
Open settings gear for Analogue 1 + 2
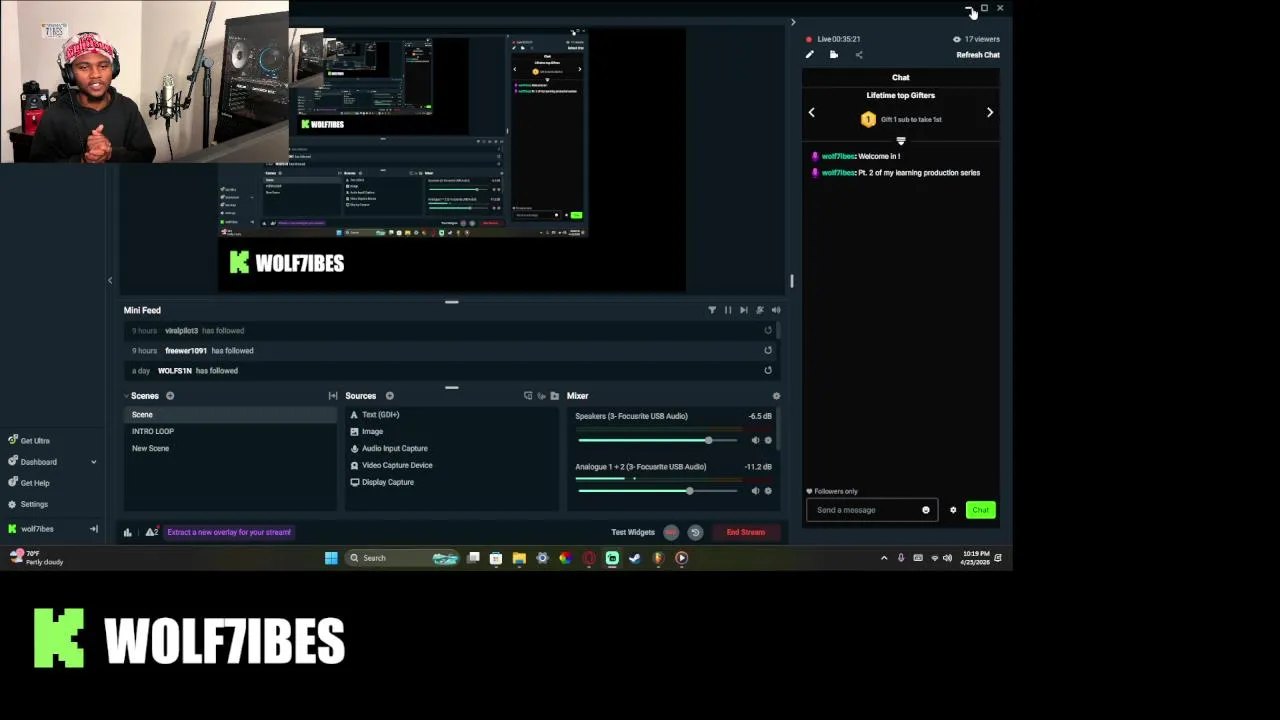click(768, 490)
